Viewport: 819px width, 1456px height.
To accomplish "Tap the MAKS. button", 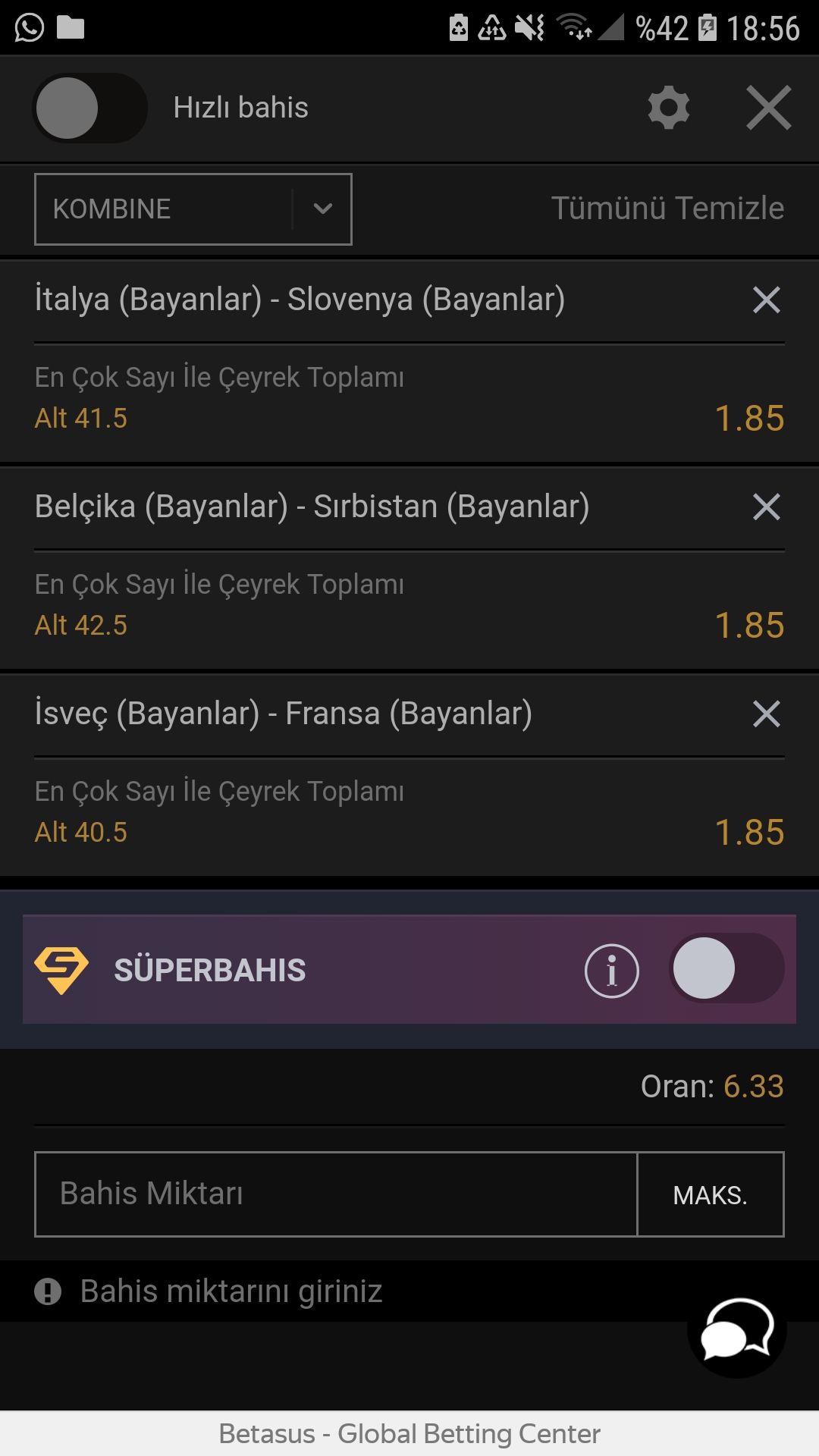I will (711, 1194).
